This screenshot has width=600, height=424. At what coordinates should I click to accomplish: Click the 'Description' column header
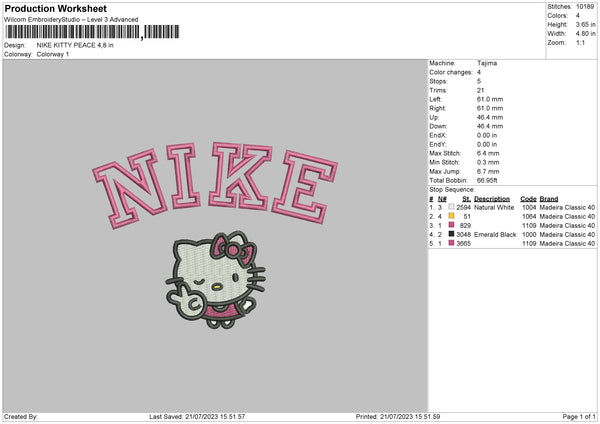(492, 199)
